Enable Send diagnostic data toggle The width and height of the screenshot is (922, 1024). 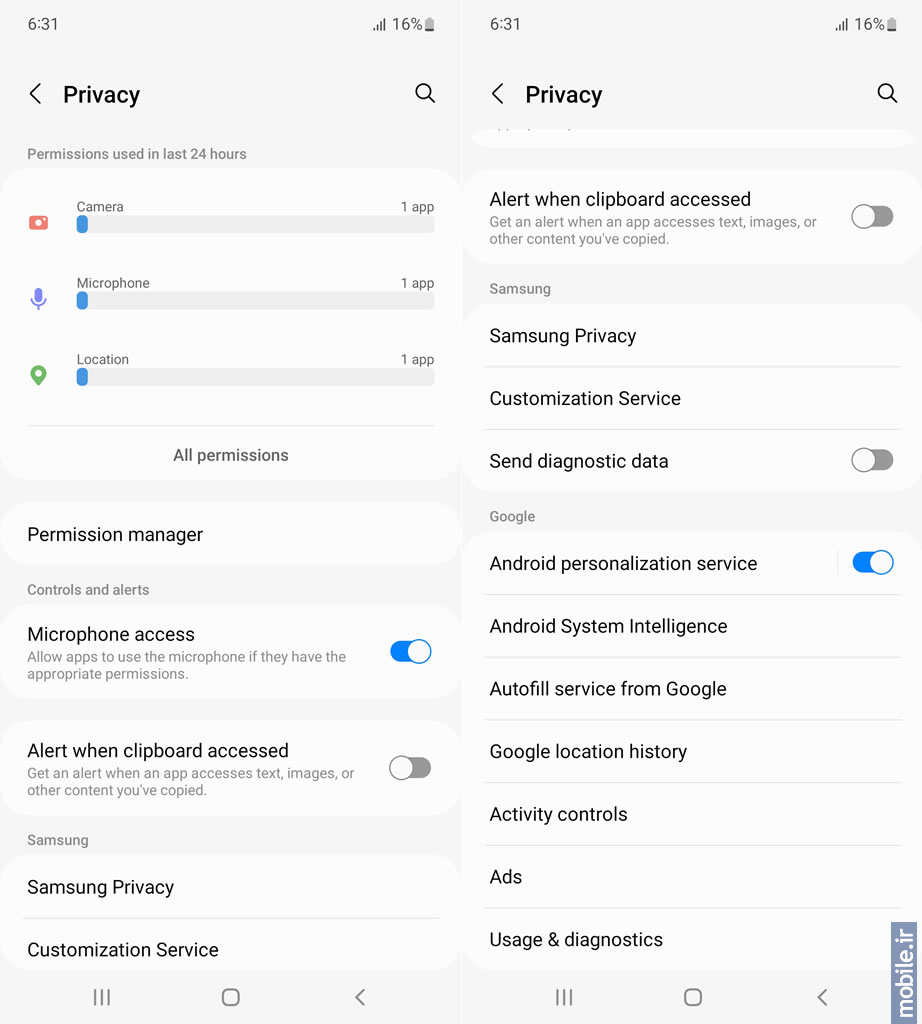(872, 460)
